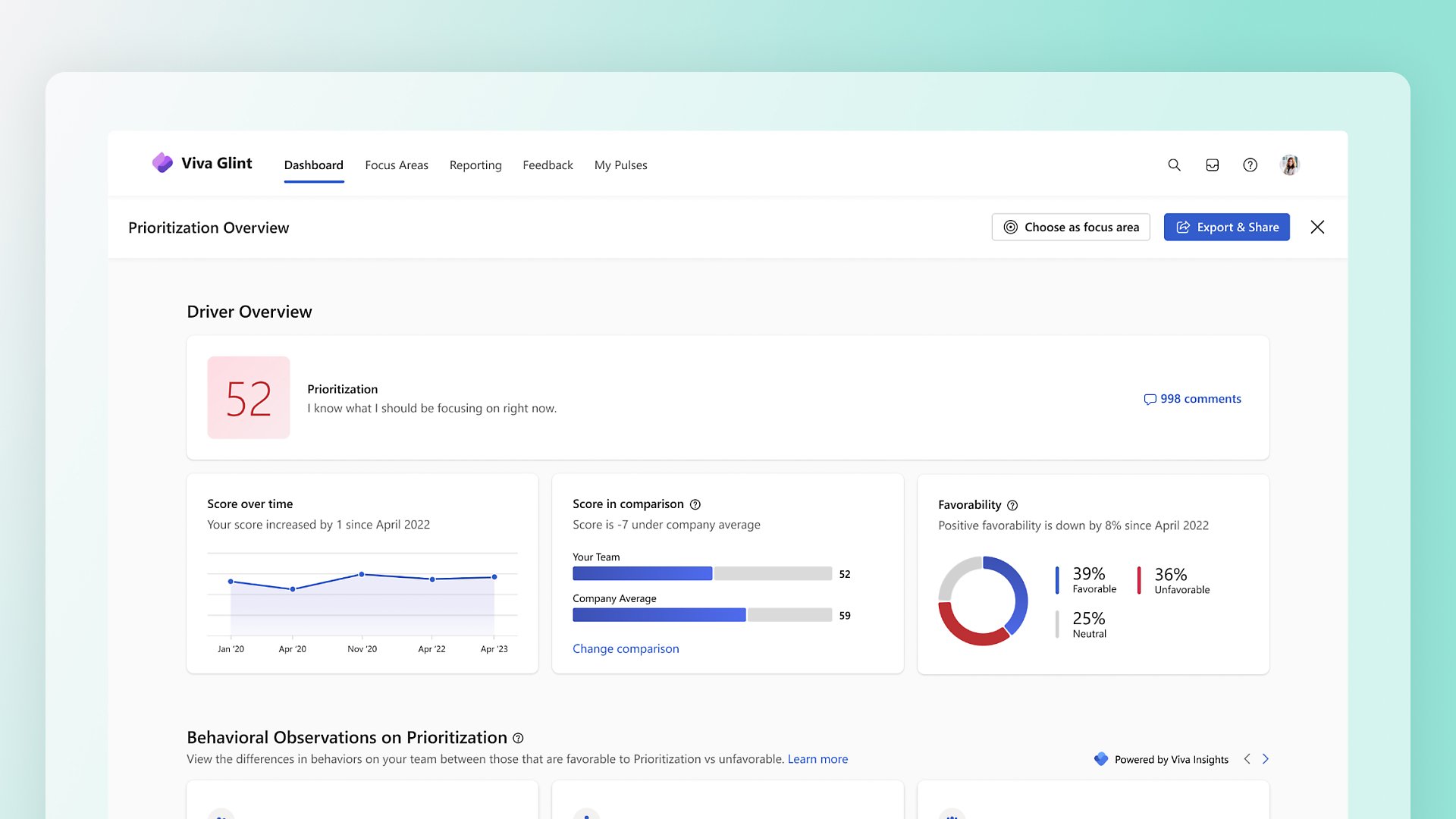This screenshot has height=819, width=1456.
Task: Click the Nov '20 data point on chart
Action: coord(362,574)
